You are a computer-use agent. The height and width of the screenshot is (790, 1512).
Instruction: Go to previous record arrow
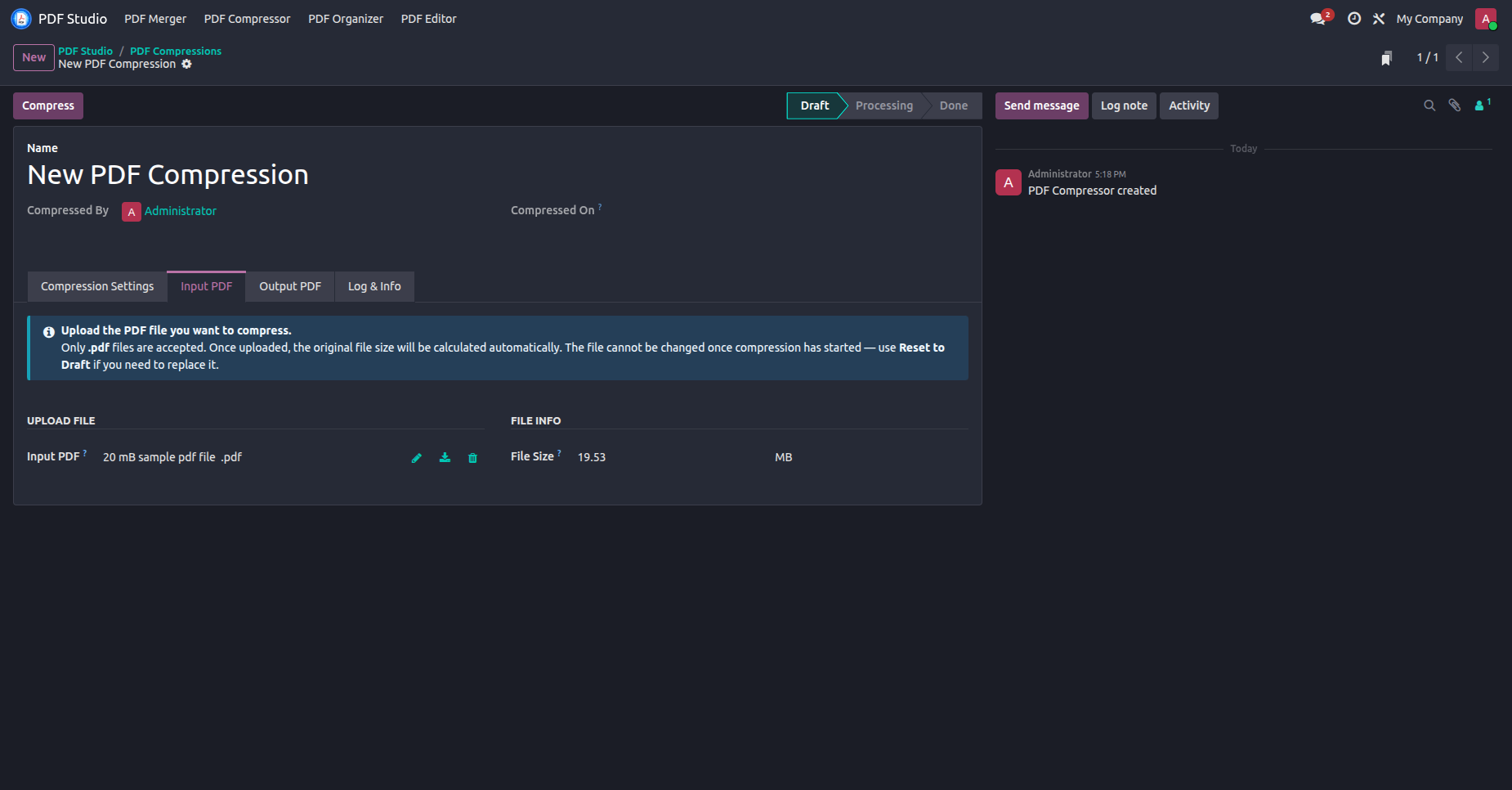[1459, 57]
